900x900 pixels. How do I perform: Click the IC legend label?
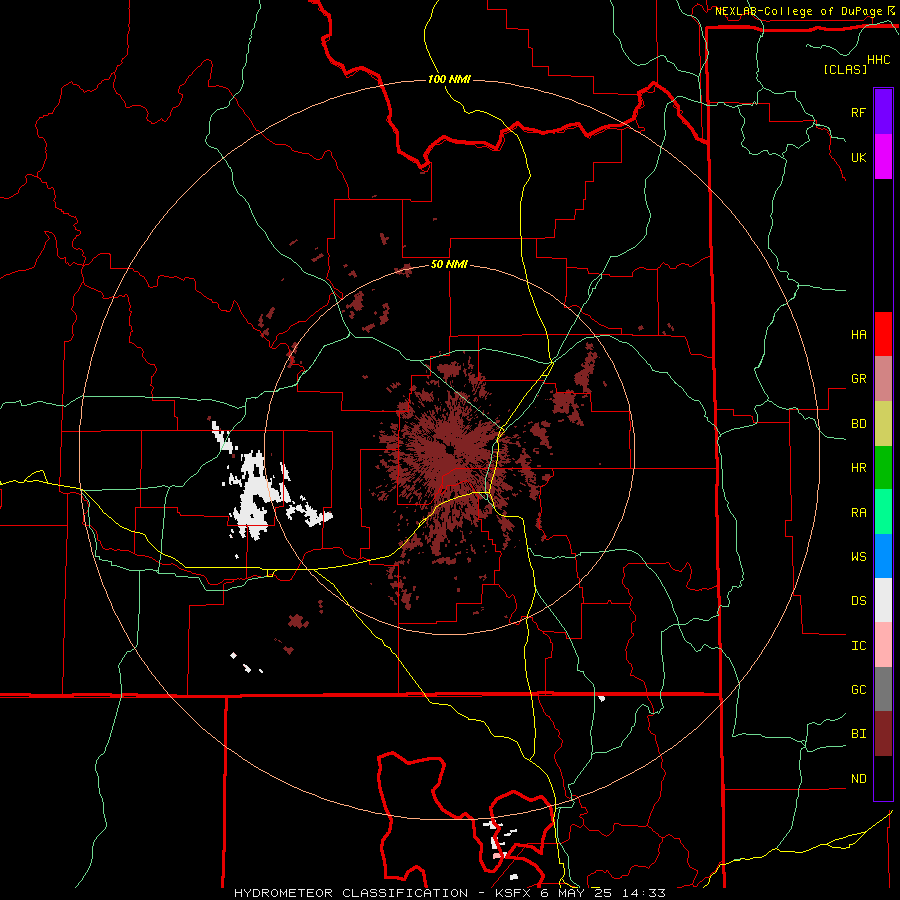tap(858, 646)
